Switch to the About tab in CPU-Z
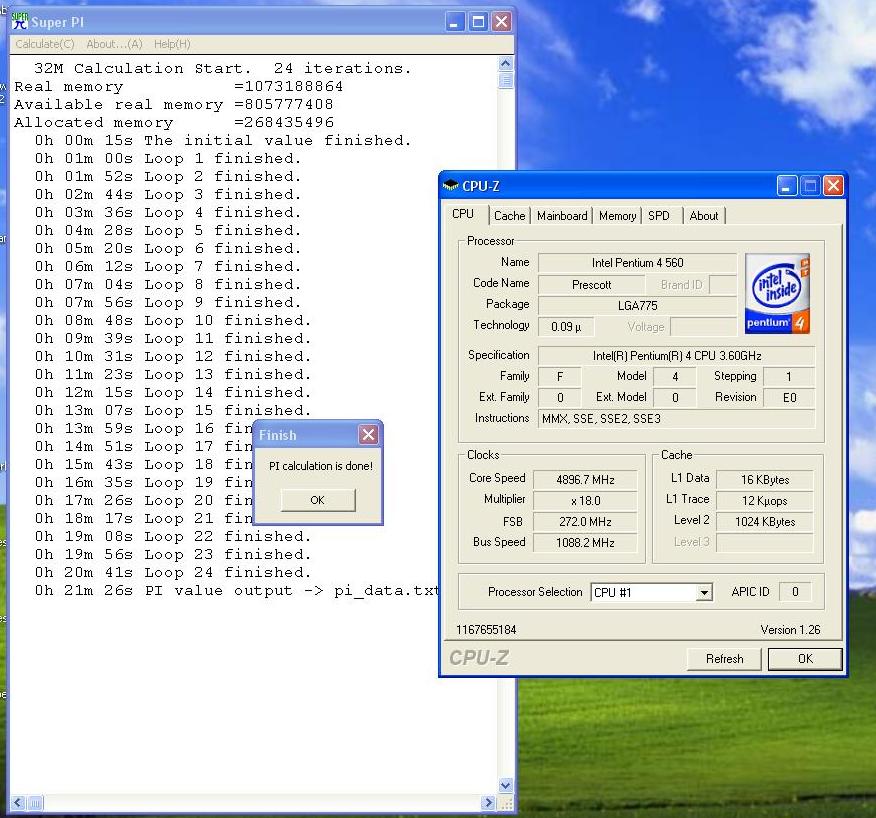This screenshot has width=876, height=818. point(704,216)
